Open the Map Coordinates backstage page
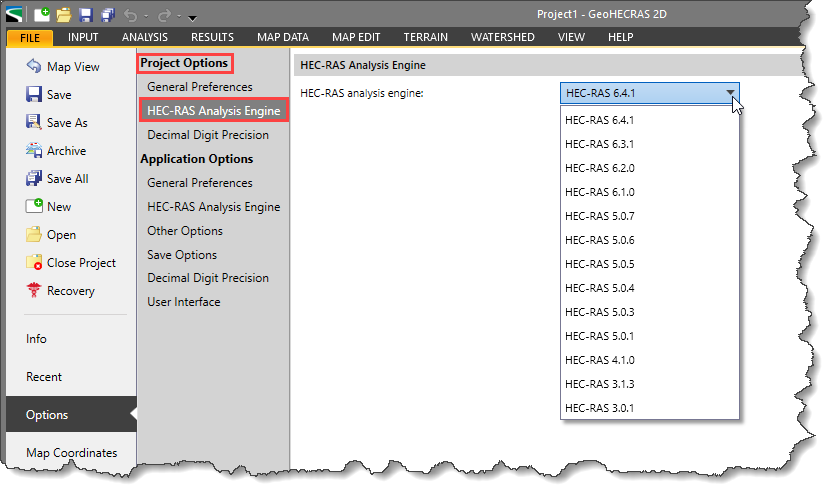 pyautogui.click(x=71, y=453)
